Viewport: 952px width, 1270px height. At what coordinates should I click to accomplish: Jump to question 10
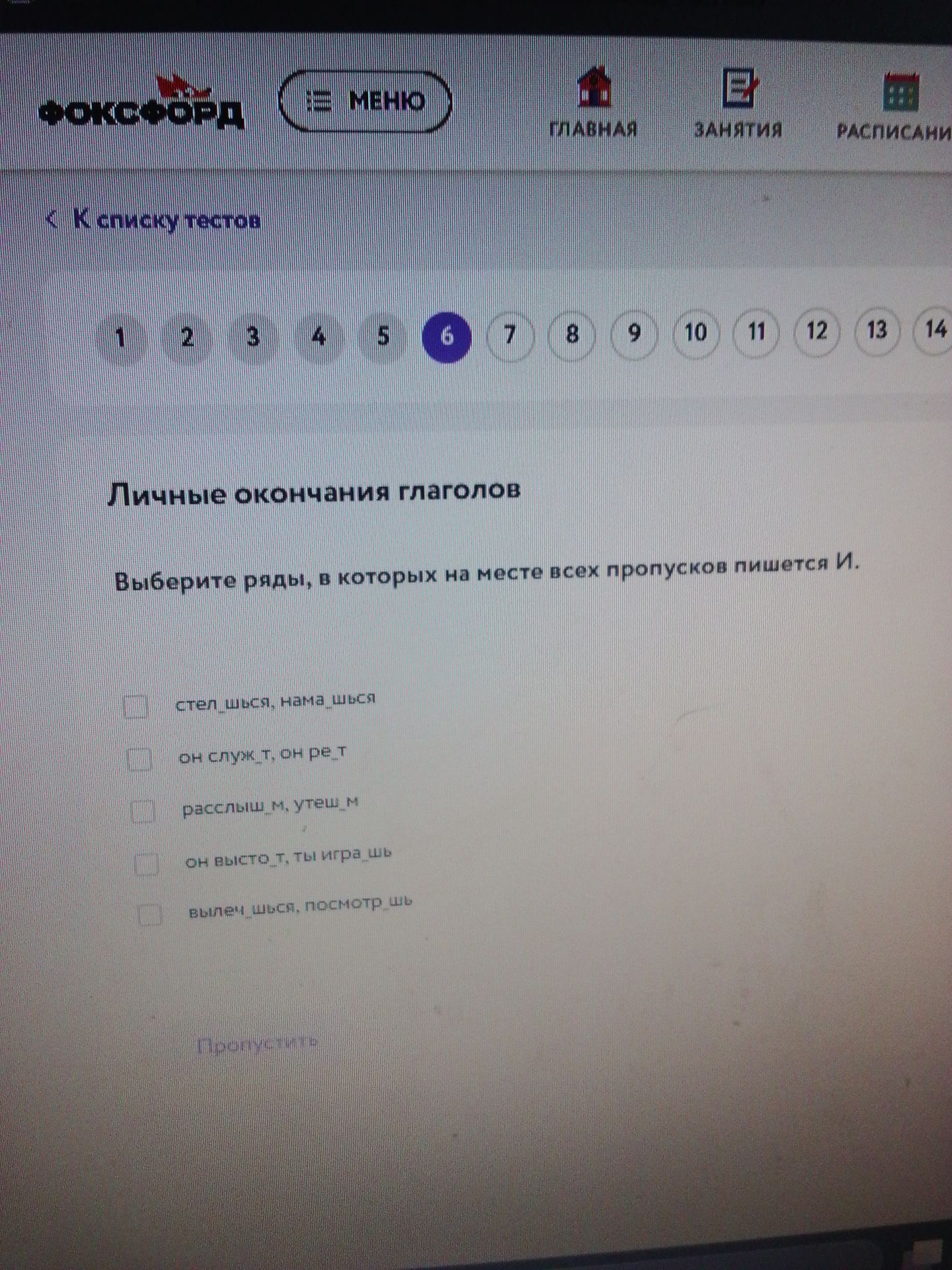click(x=695, y=332)
